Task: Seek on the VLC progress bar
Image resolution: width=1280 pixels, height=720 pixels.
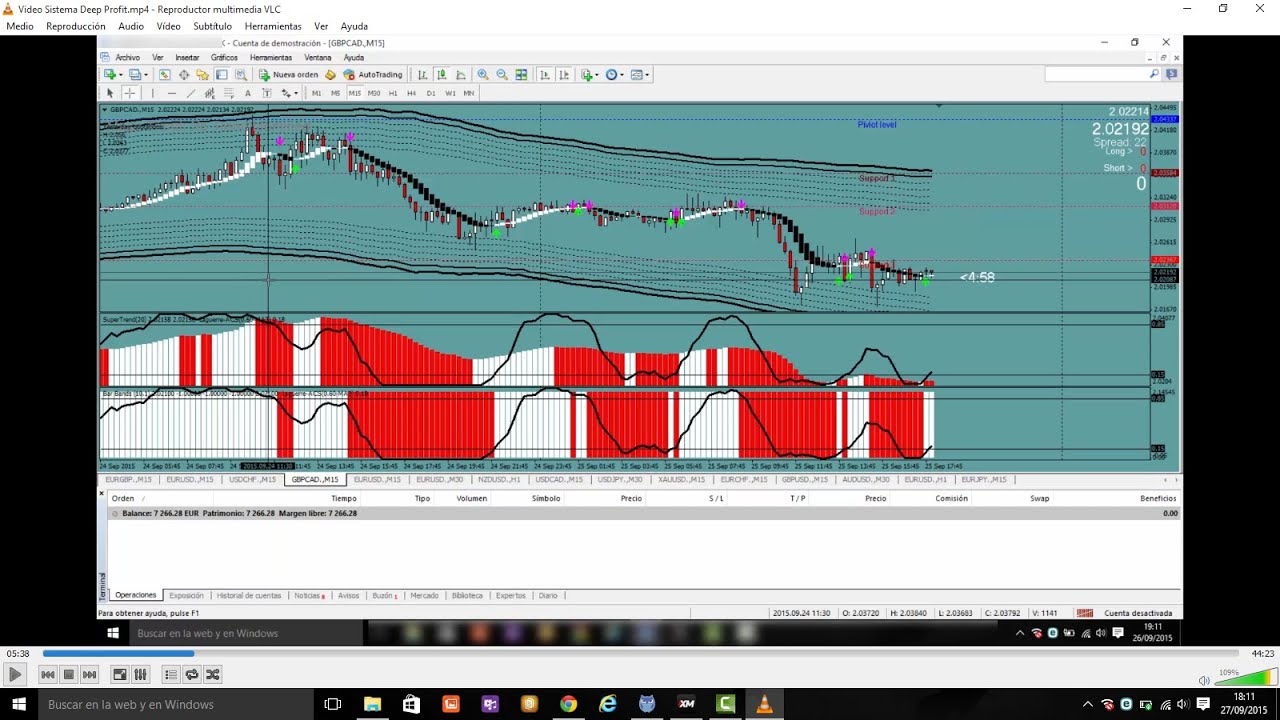Action: [639, 653]
